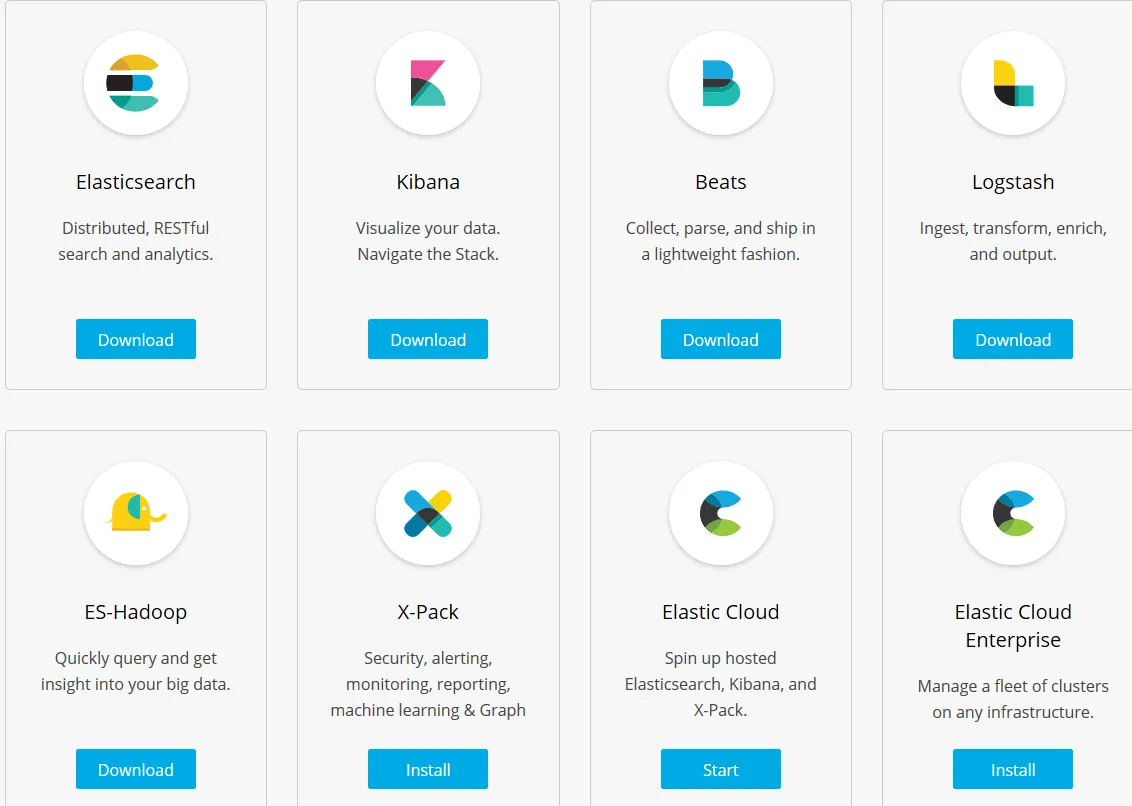Click the Kibana logo icon
The width and height of the screenshot is (1132, 806).
[428, 83]
